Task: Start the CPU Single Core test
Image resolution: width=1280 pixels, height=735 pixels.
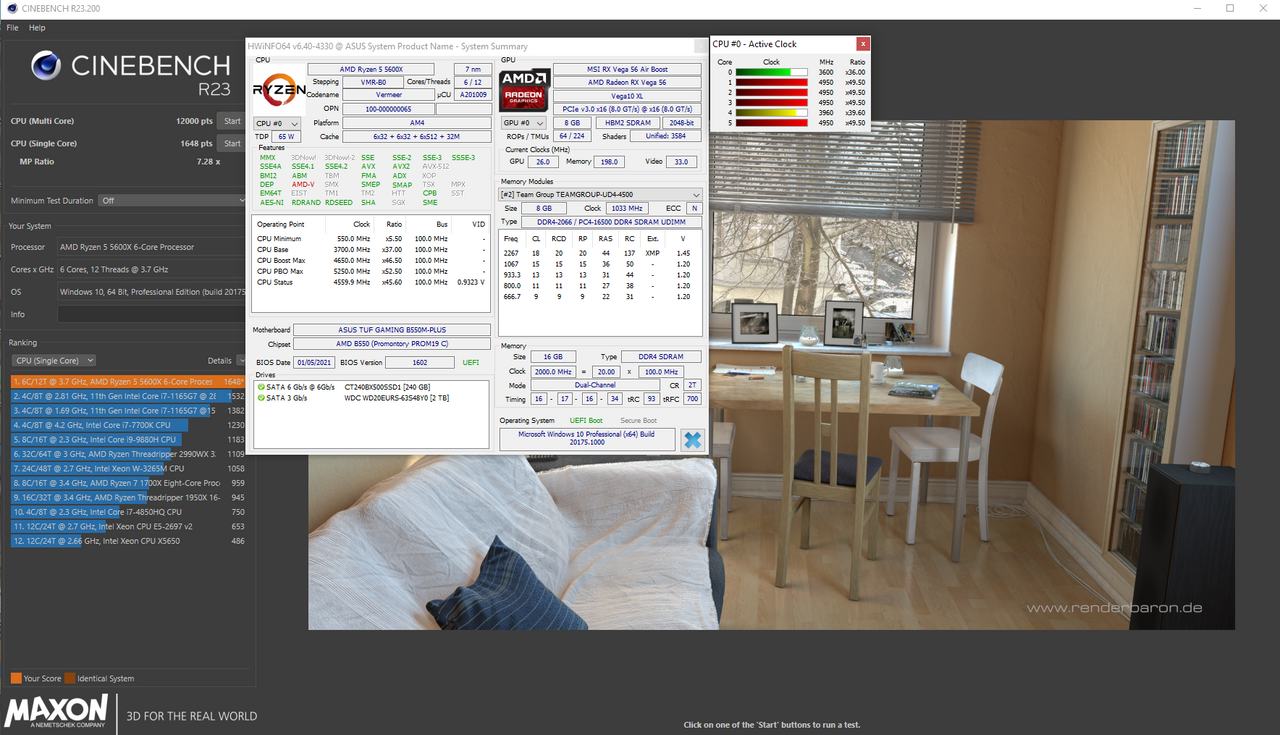Action: tap(232, 143)
